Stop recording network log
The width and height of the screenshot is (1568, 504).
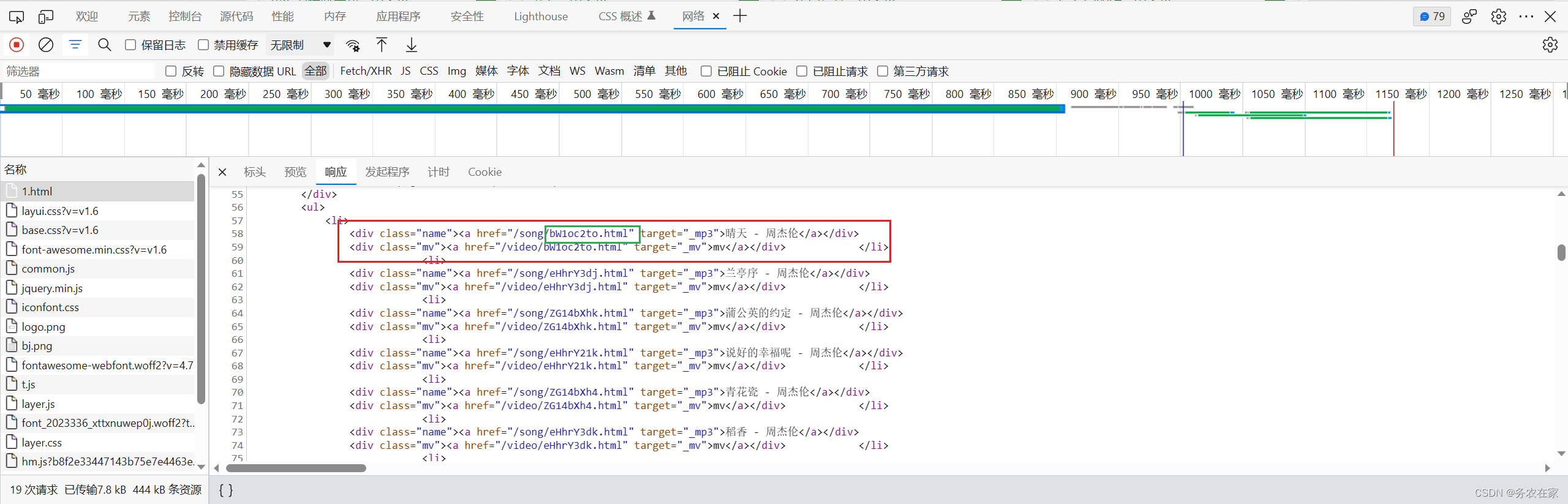(x=17, y=45)
